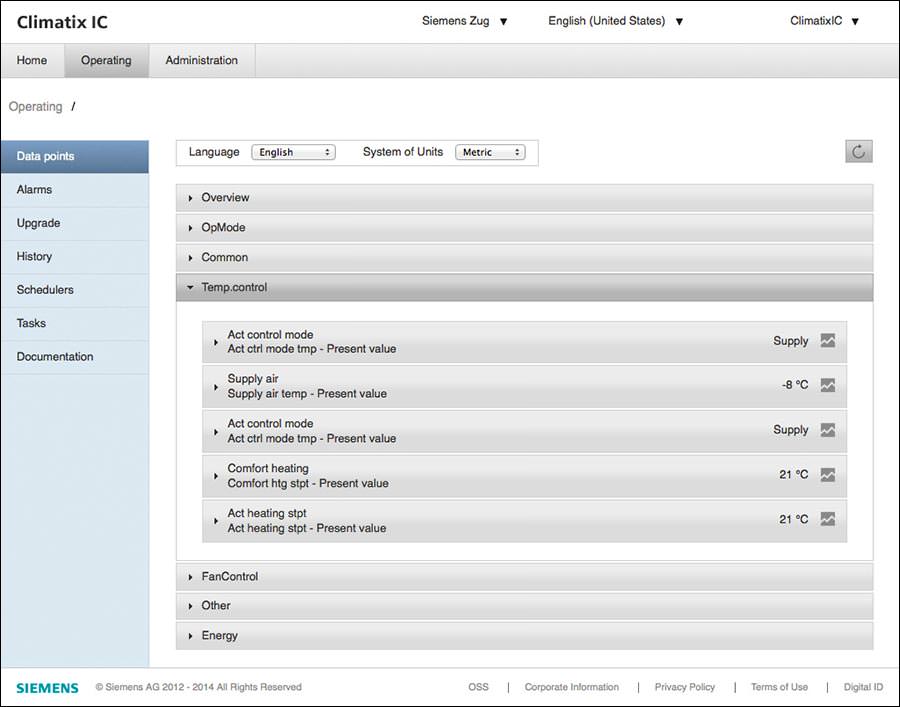Expand the Overview section
Viewport: 900px width, 707px height.
coord(525,197)
